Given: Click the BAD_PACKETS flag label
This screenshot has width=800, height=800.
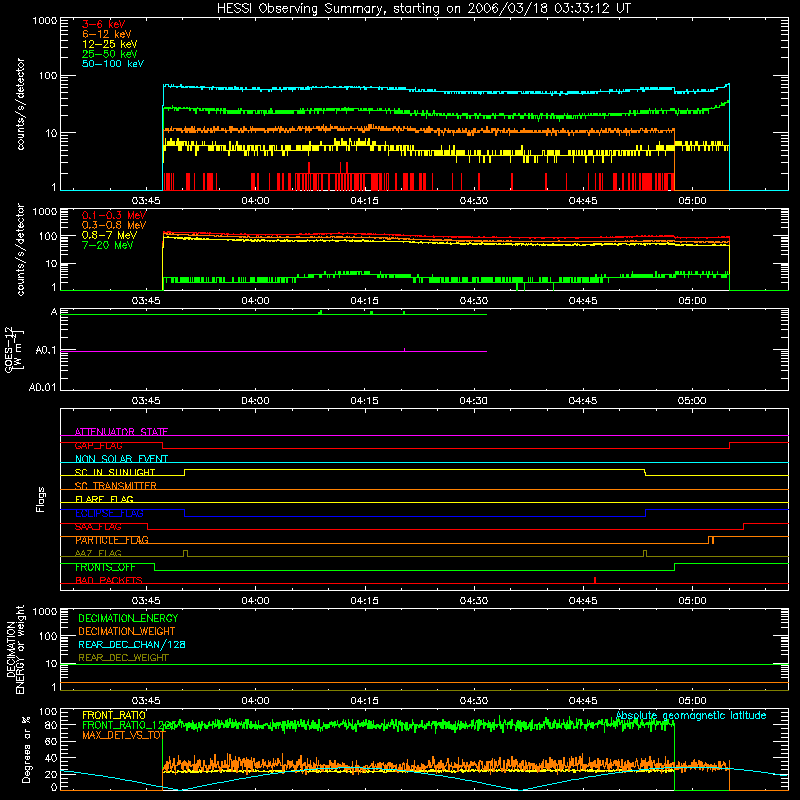Looking at the screenshot, I should pyautogui.click(x=109, y=580).
